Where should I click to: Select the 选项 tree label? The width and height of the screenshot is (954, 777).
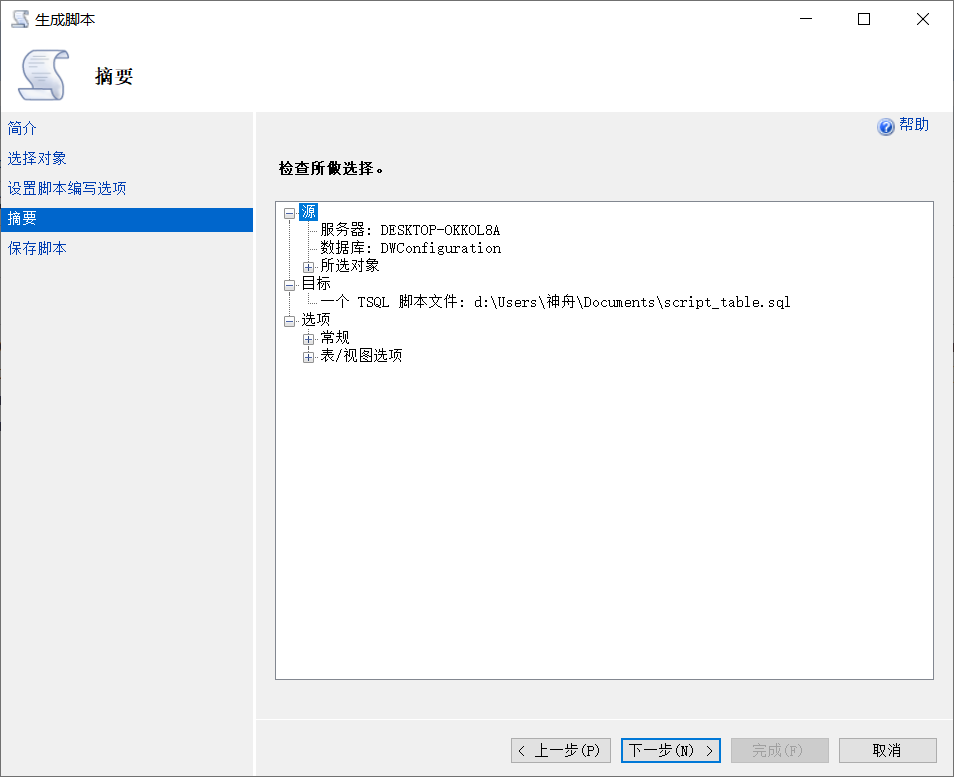point(316,319)
